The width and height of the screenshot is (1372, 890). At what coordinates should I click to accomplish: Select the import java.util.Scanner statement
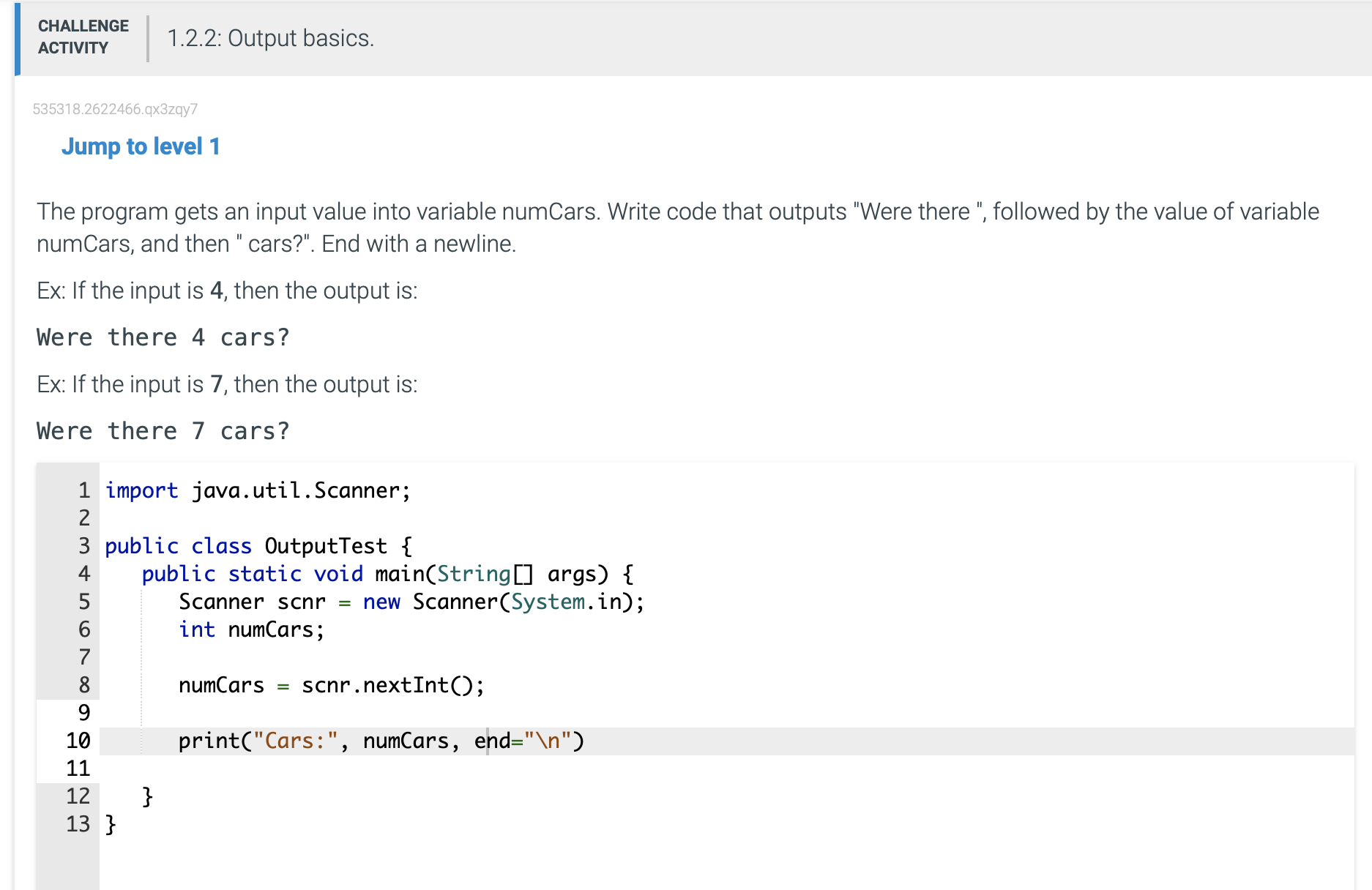coord(256,490)
